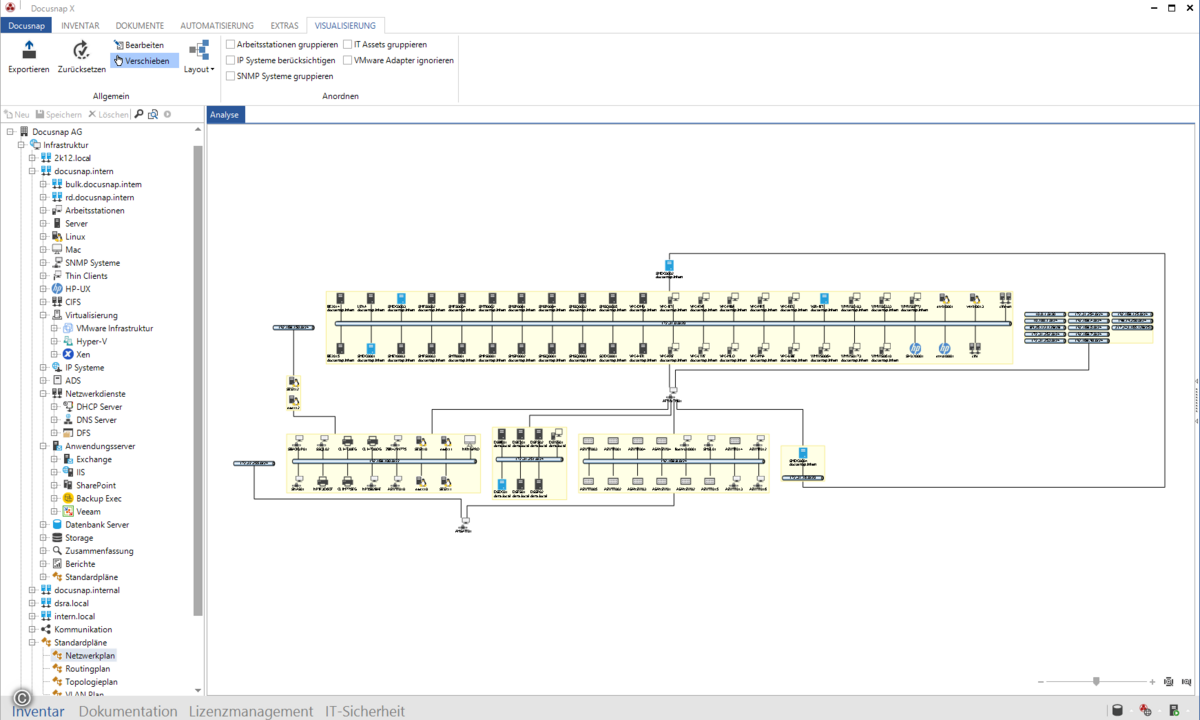
Task: Open the EXTRAS ribbon tab
Action: pyautogui.click(x=284, y=25)
